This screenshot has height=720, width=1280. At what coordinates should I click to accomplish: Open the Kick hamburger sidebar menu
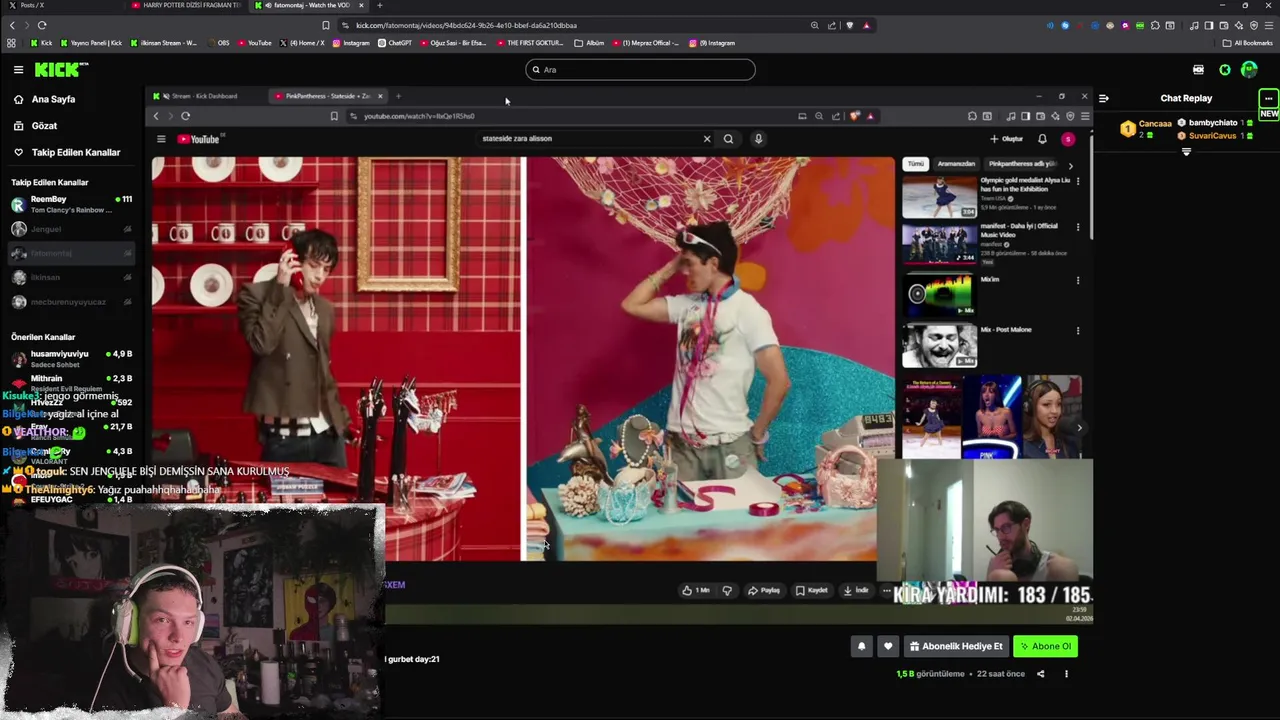[x=18, y=69]
